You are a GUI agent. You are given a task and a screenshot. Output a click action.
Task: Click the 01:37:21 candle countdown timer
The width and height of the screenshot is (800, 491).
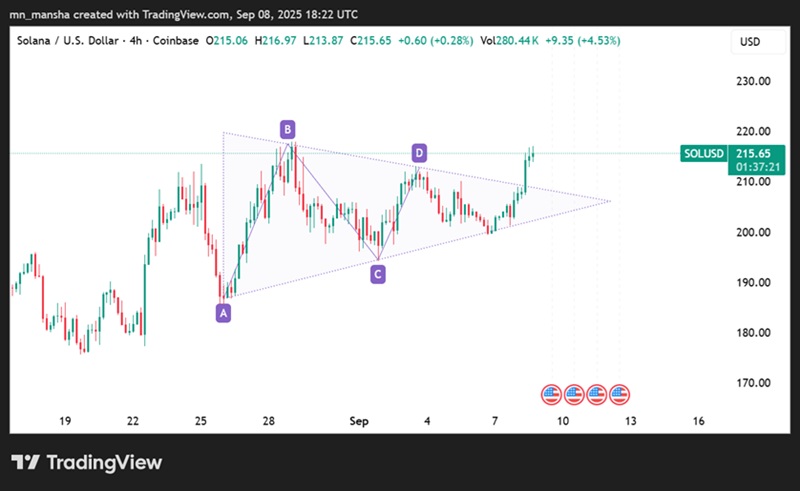[754, 167]
